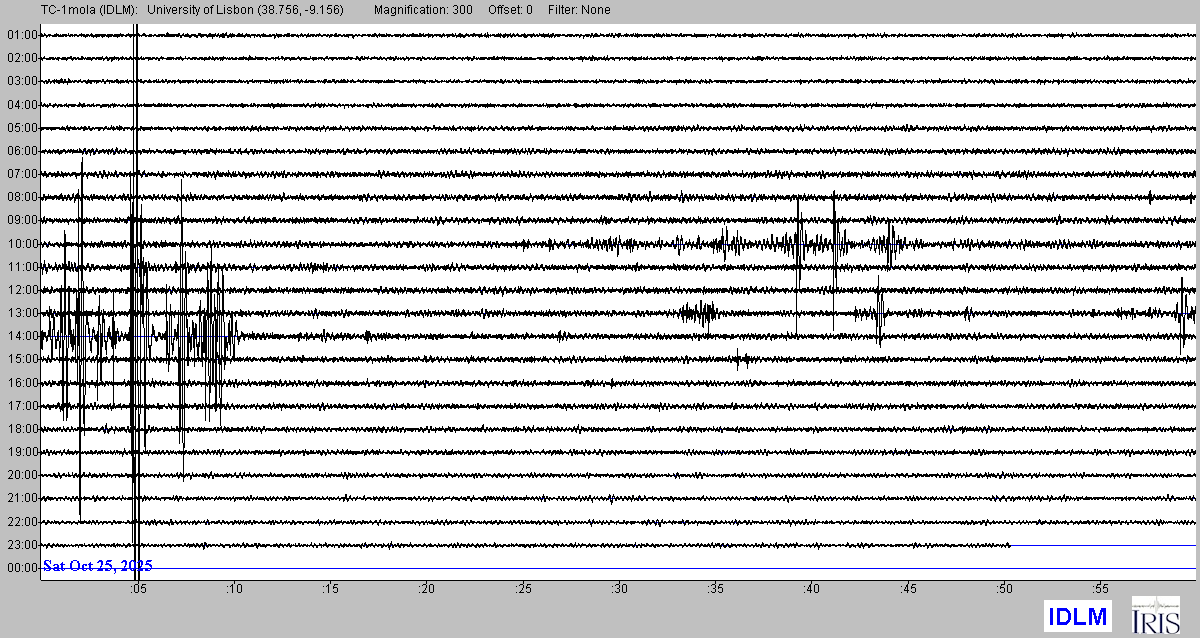1200x638 pixels.
Task: Select the 14:00 hour row label
Action: [x=22, y=337]
